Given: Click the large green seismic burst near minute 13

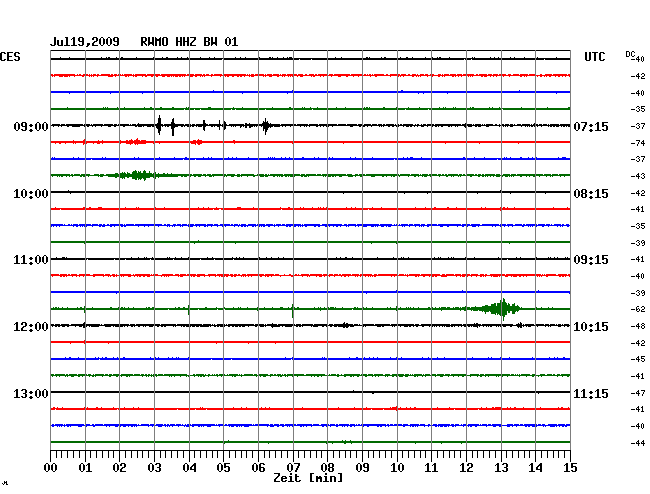Looking at the screenshot, I should click(x=497, y=309).
